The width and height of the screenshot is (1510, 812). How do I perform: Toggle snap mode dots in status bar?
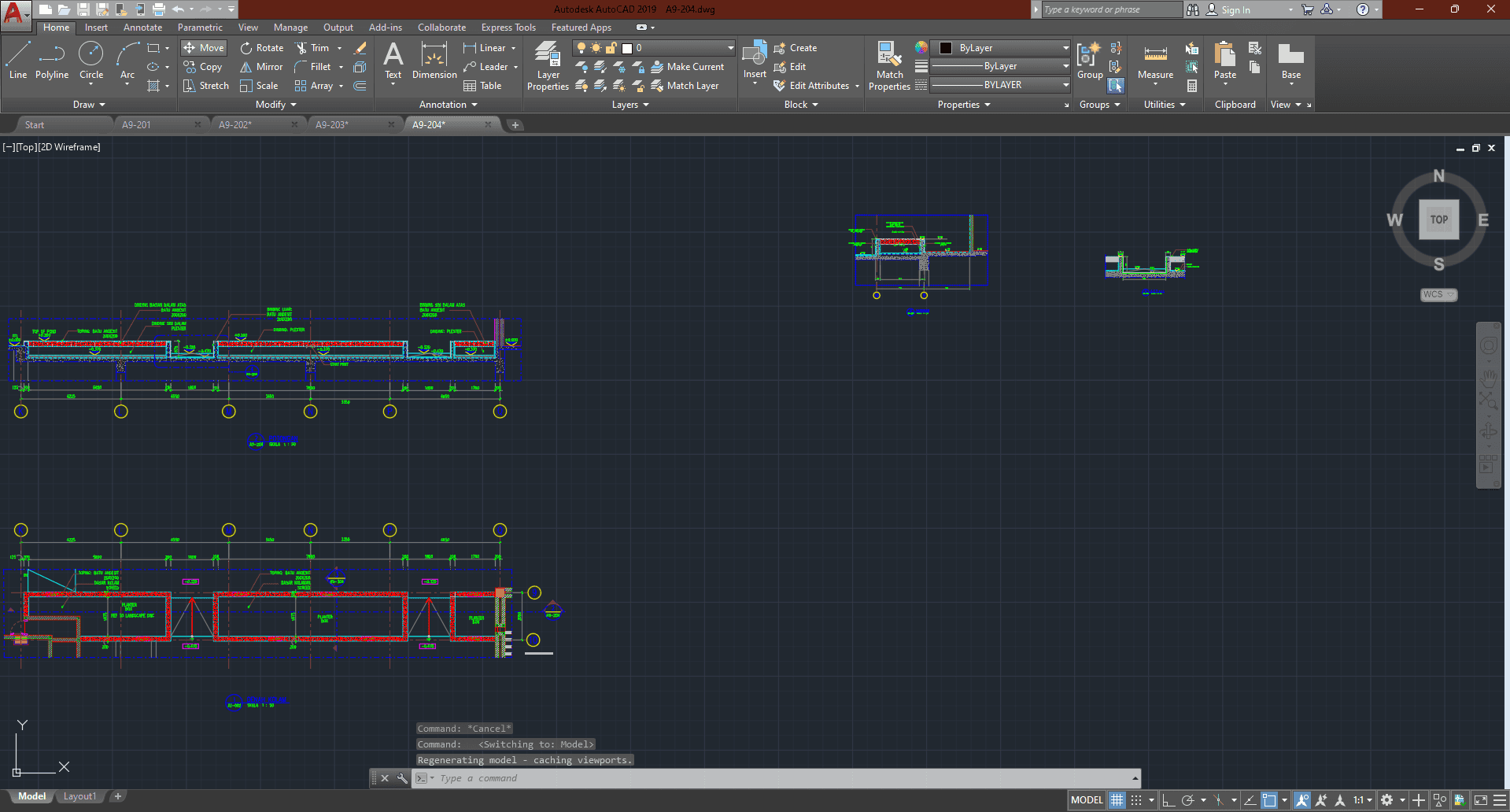pos(1136,800)
